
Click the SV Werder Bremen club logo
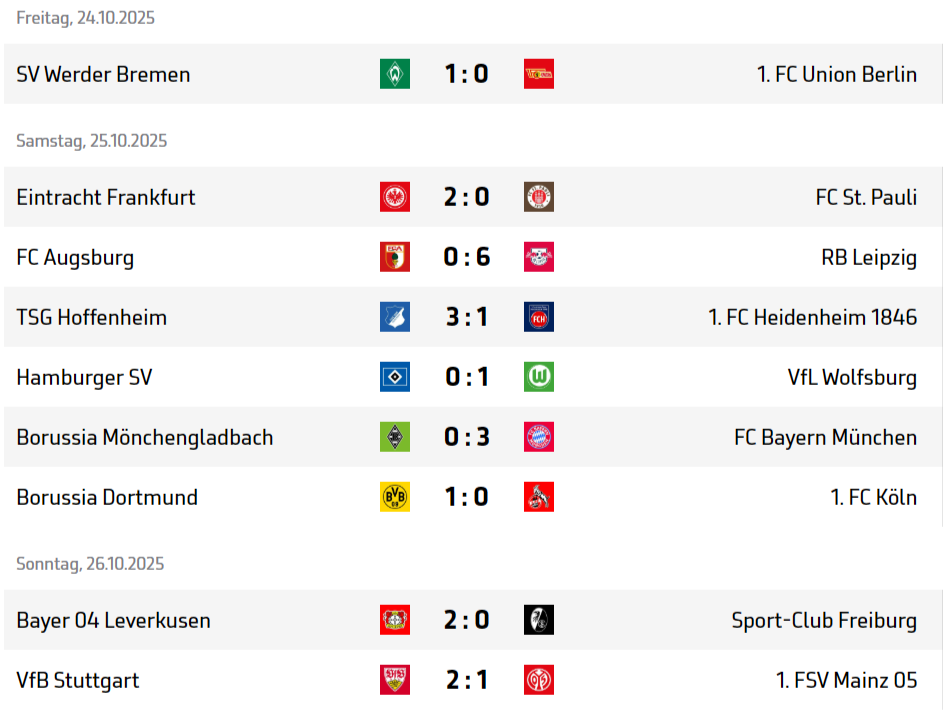pos(395,74)
